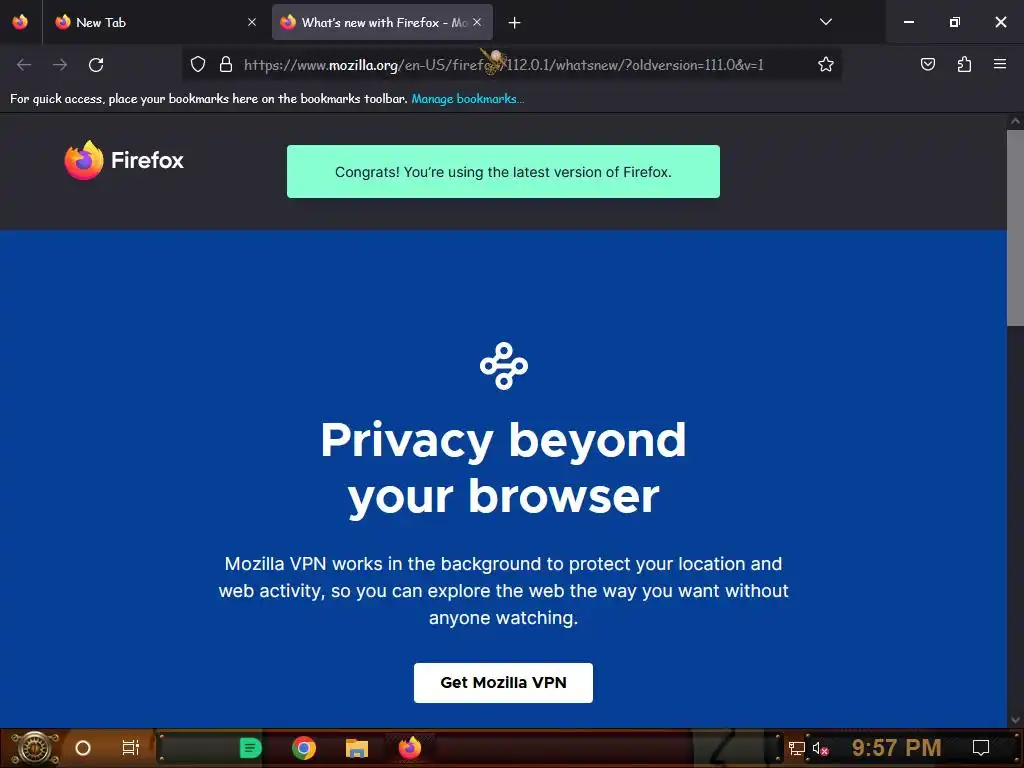Show site security info via padlock icon
The height and width of the screenshot is (768, 1024).
click(x=226, y=65)
